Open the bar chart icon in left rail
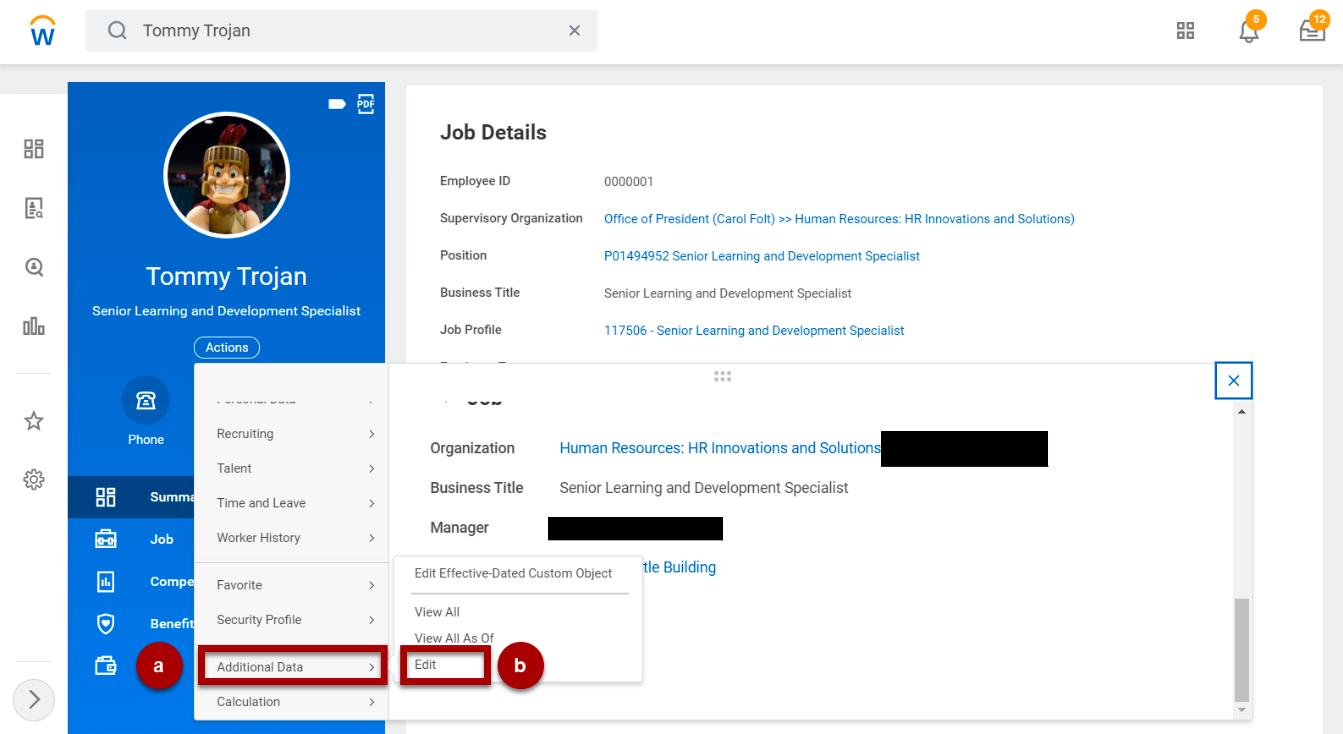The image size is (1343, 734). pyautogui.click(x=34, y=326)
